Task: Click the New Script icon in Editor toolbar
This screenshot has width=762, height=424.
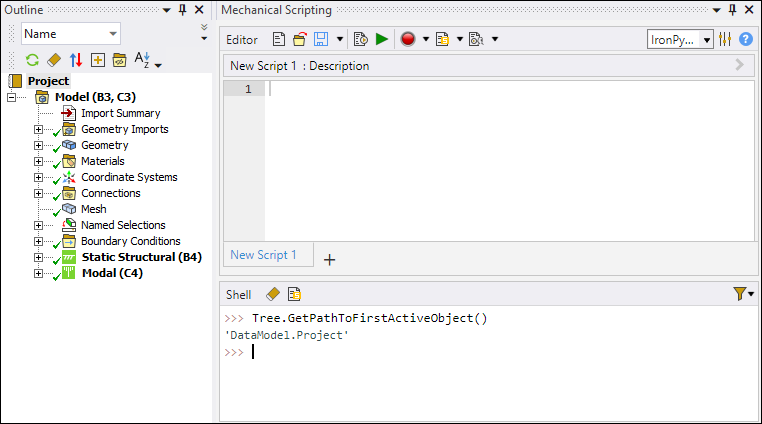Action: point(279,40)
